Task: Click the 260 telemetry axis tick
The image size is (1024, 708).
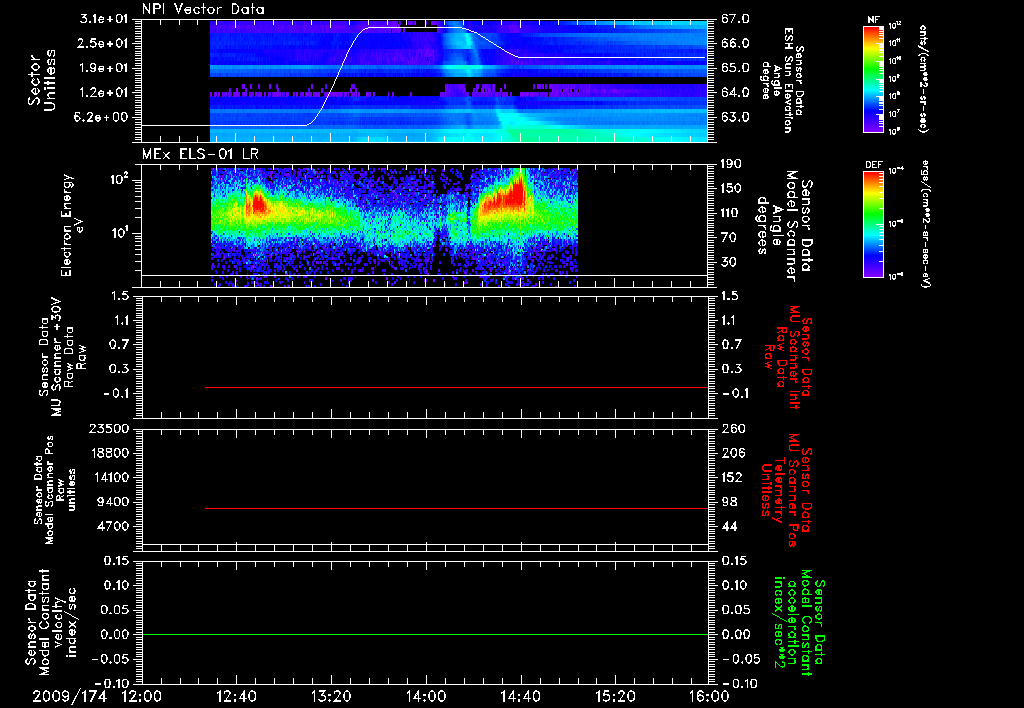Action: [x=731, y=428]
